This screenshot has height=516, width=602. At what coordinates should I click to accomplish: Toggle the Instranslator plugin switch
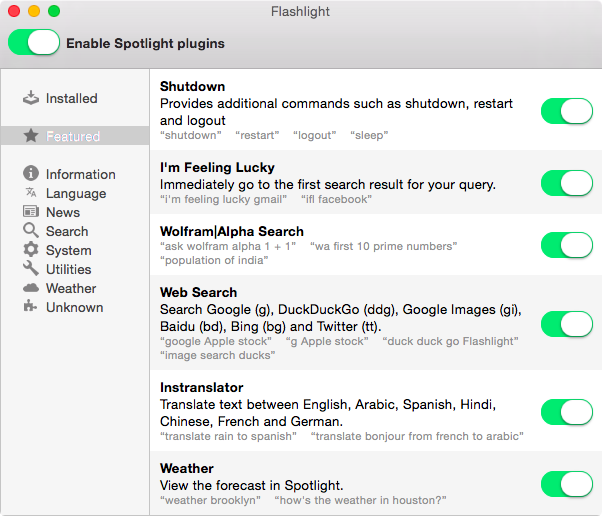[567, 411]
